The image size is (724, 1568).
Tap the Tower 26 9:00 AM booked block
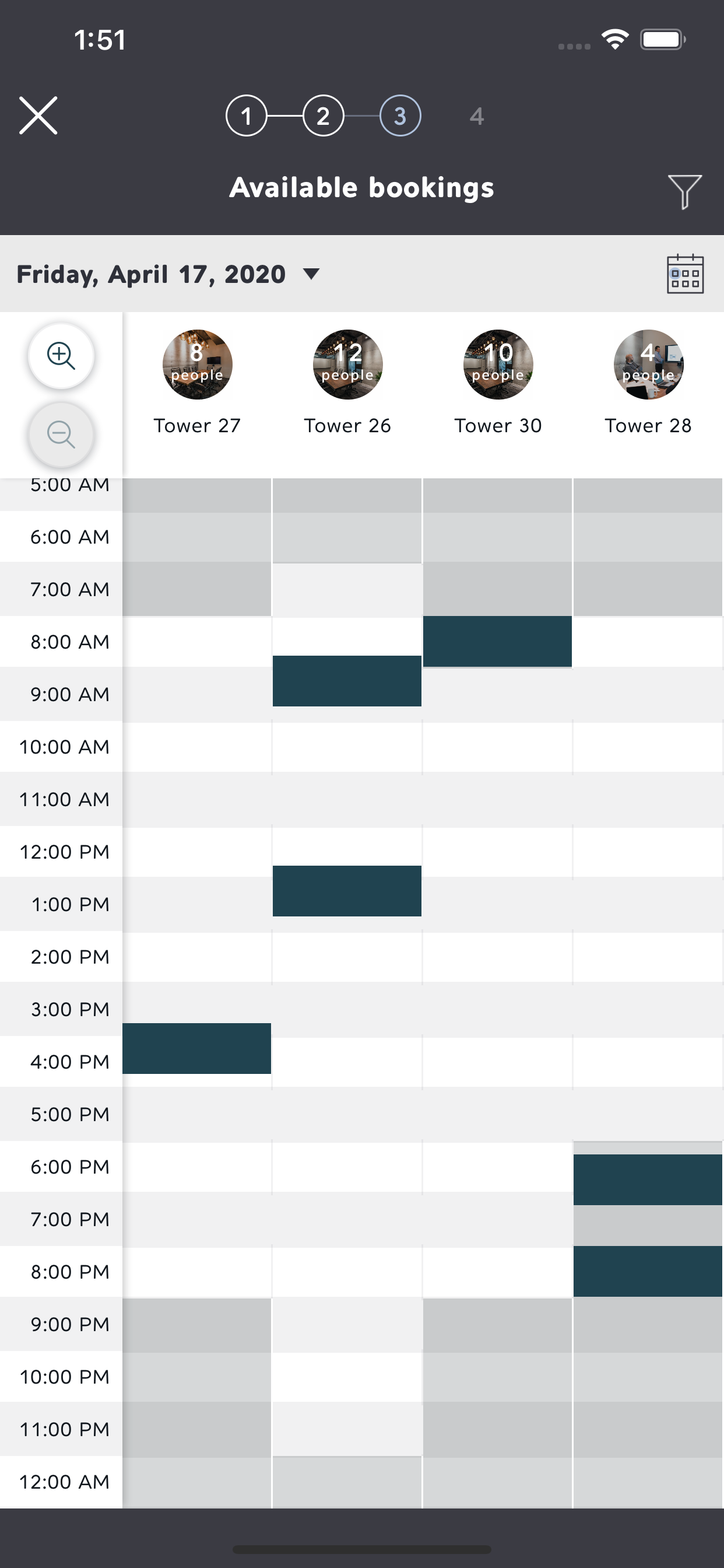[347, 681]
